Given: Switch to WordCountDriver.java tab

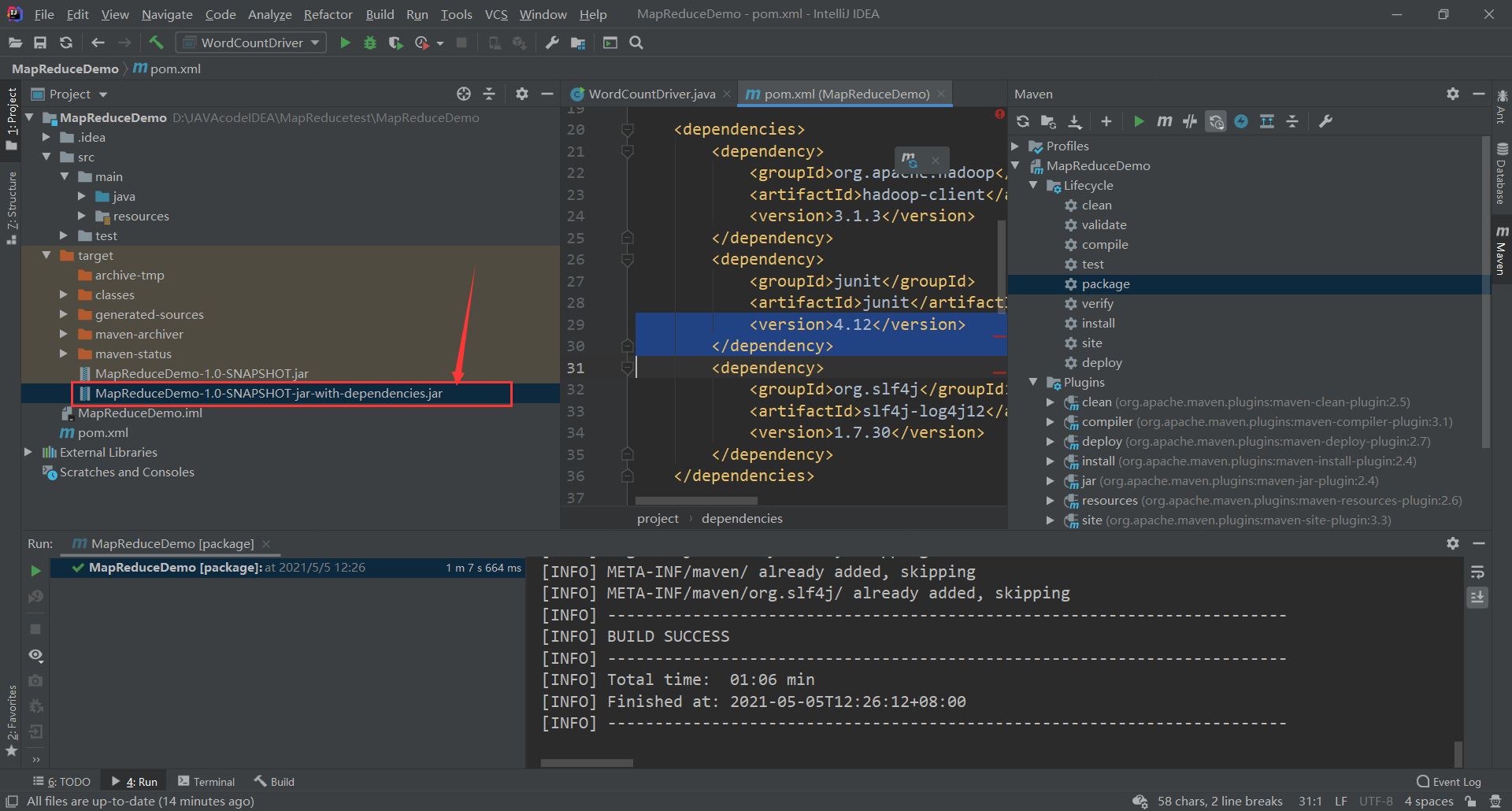Looking at the screenshot, I should point(652,94).
